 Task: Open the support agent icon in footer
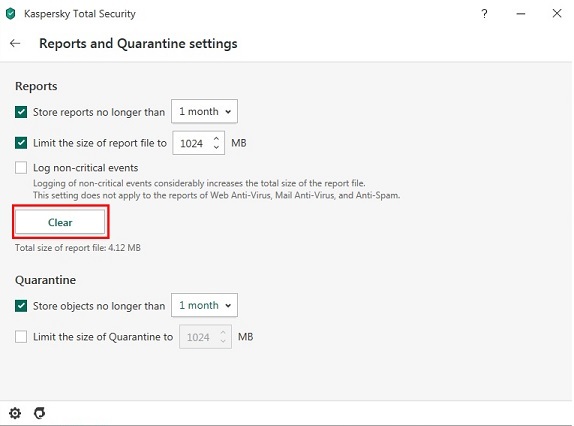pyautogui.click(x=40, y=413)
